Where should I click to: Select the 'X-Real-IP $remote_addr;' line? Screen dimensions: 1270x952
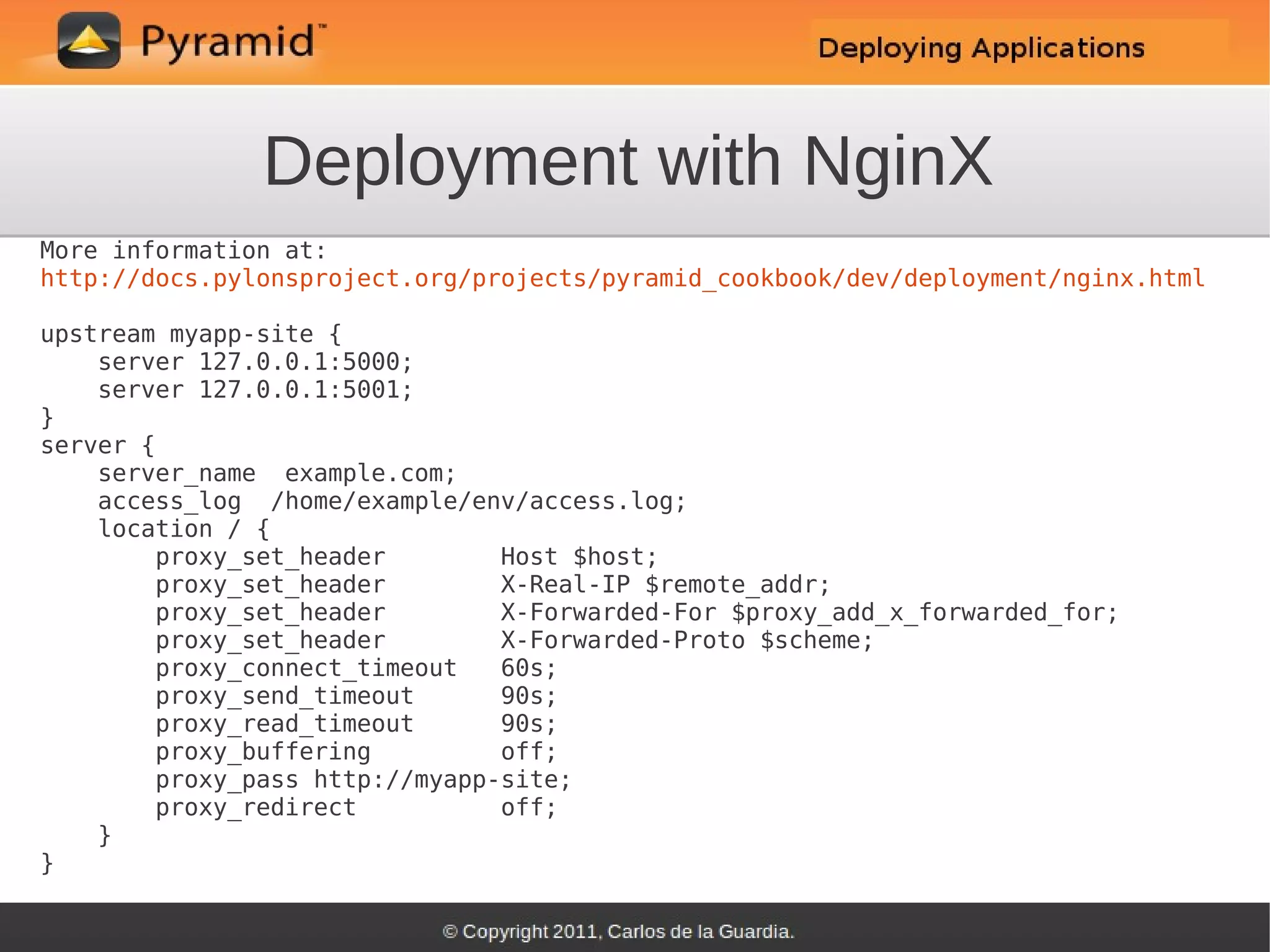pyautogui.click(x=493, y=585)
